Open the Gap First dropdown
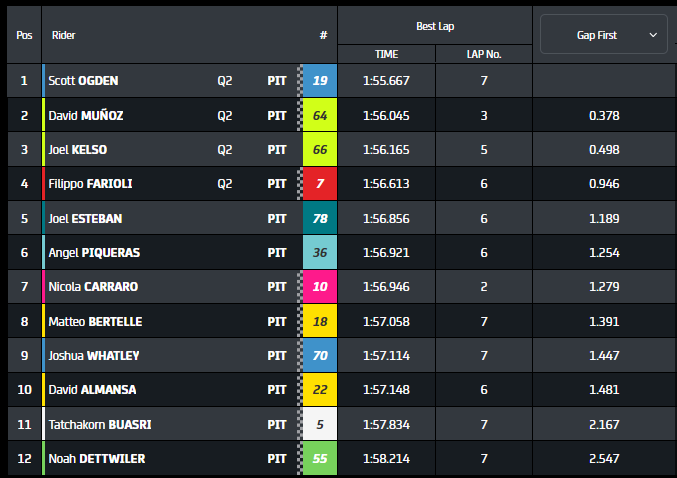677x478 pixels. (603, 35)
